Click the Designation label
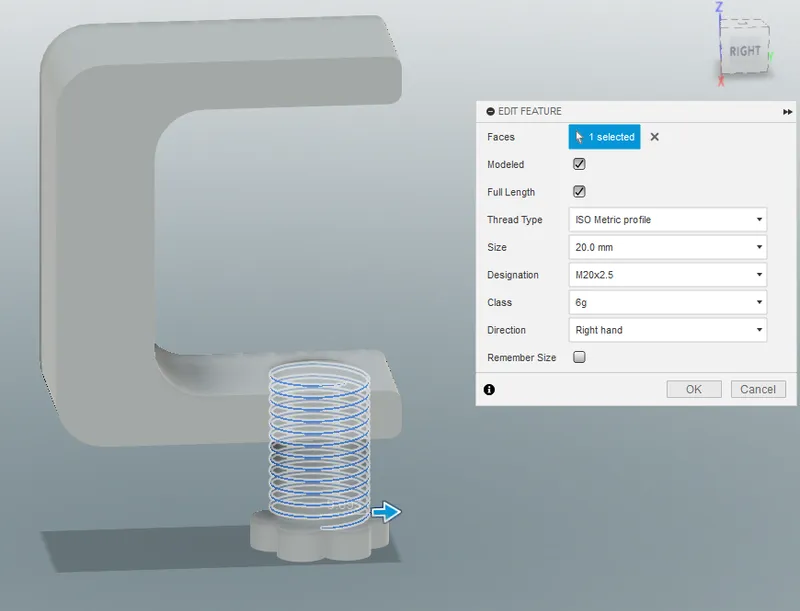The height and width of the screenshot is (611, 800). (x=513, y=275)
